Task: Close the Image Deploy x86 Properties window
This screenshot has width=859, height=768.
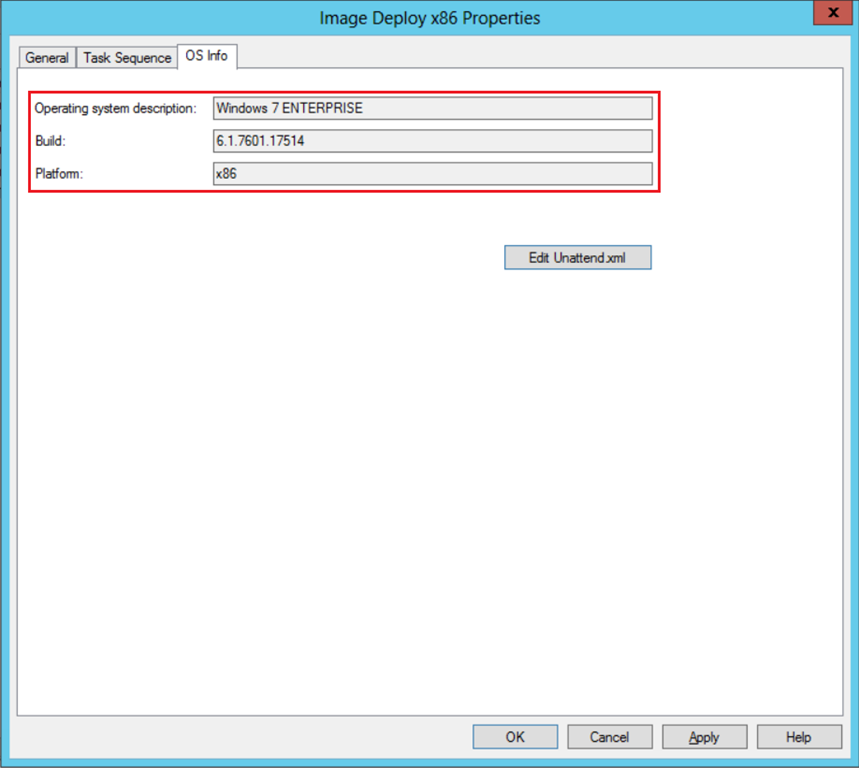Action: [829, 15]
